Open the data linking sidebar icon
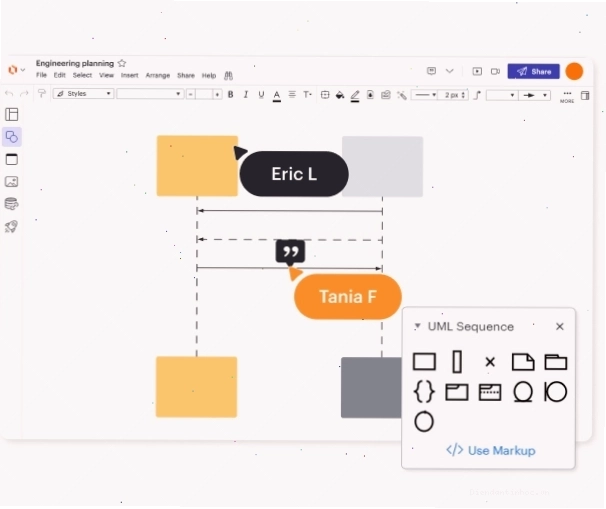Screen dimensions: 606x509 point(12,204)
